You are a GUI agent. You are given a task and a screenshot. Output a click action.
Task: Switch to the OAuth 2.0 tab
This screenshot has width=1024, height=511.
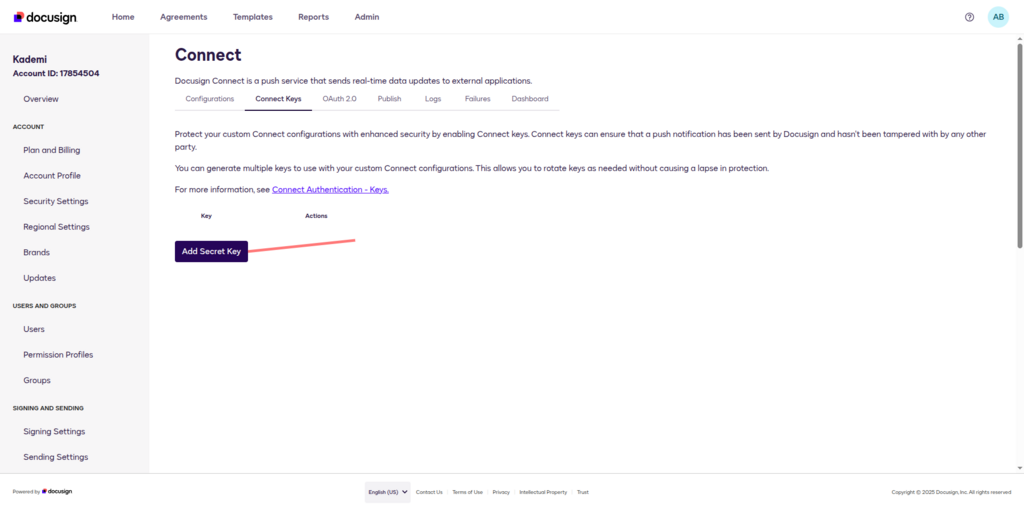pyautogui.click(x=339, y=99)
